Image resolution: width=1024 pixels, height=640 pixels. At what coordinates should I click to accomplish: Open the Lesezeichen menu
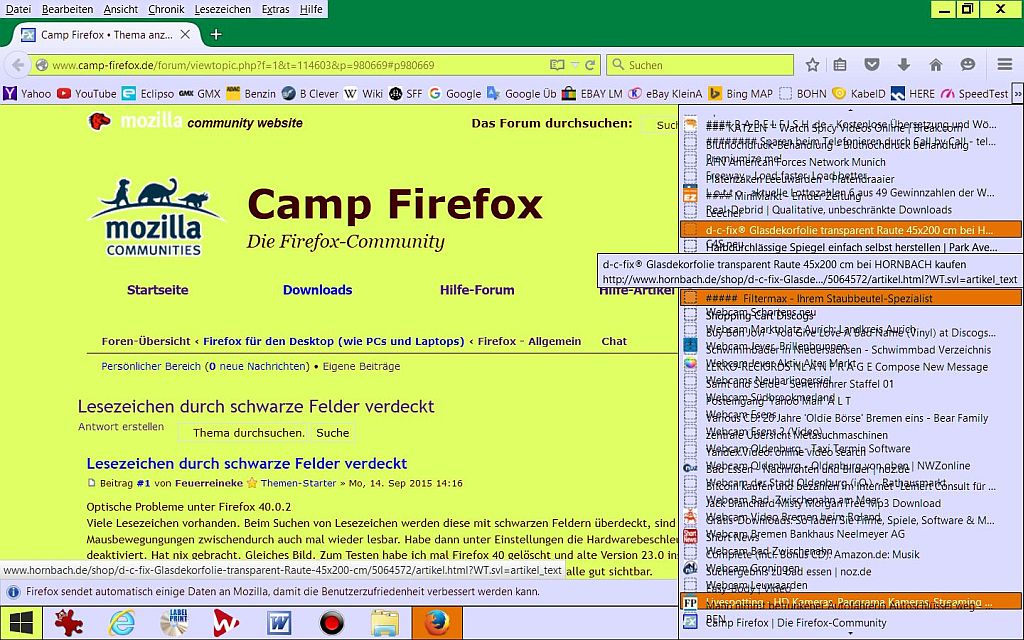pyautogui.click(x=223, y=9)
